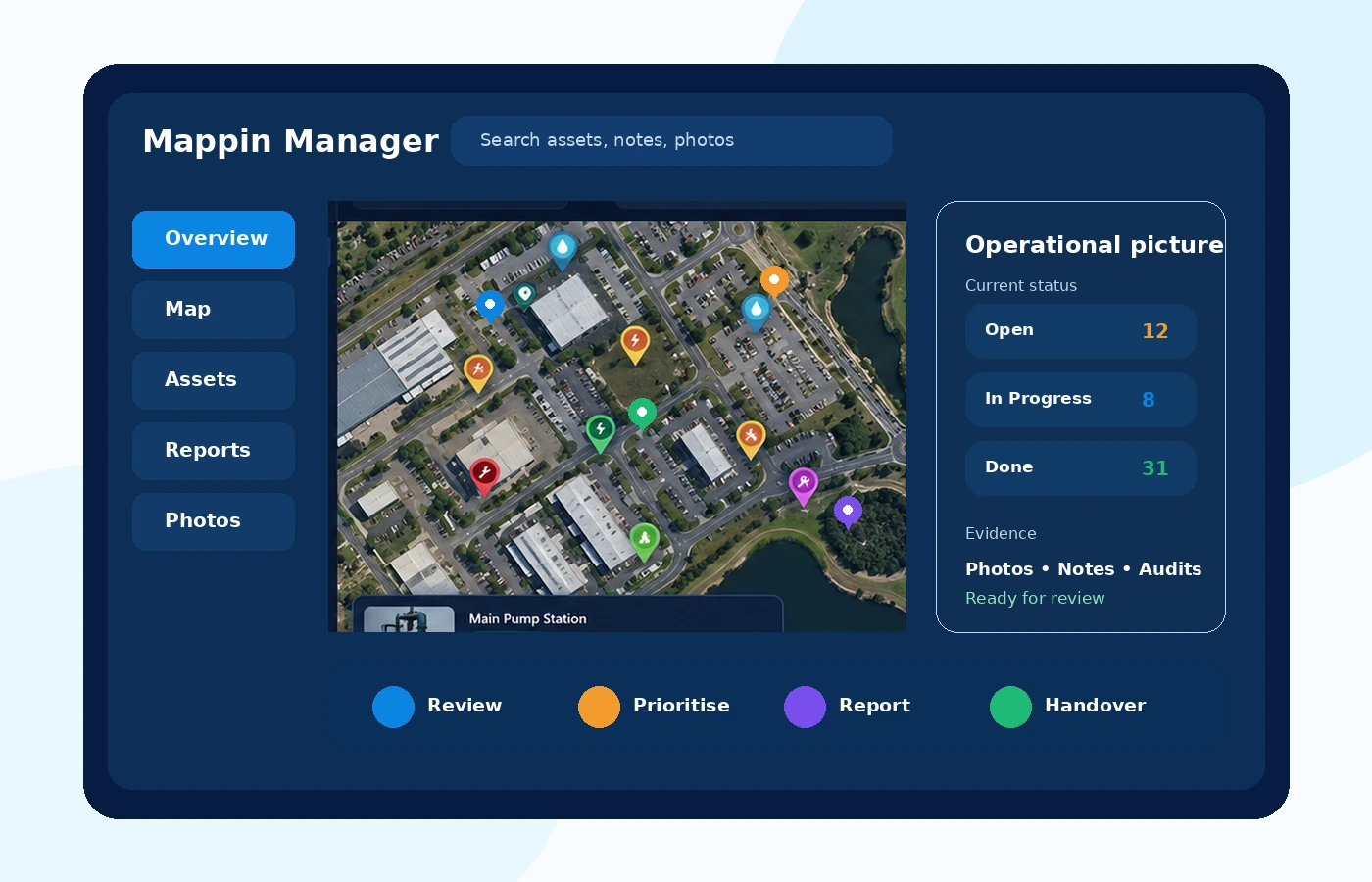Click the Ready for review text
This screenshot has height=882, width=1372.
point(1035,598)
